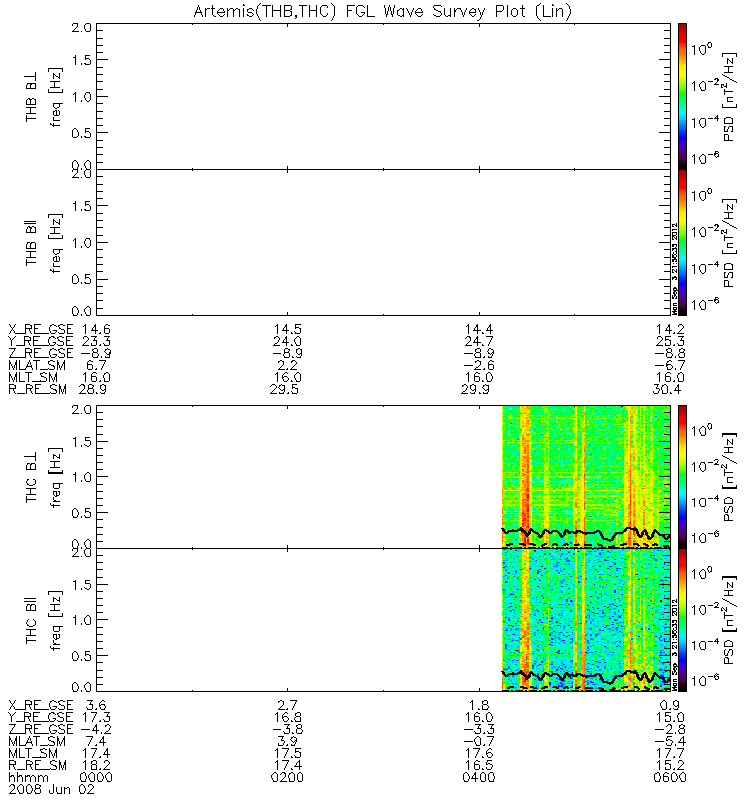Image resolution: width=750 pixels, height=800 pixels.
Task: Click the Z_RE_GSE value -8.8
Action: [670, 354]
